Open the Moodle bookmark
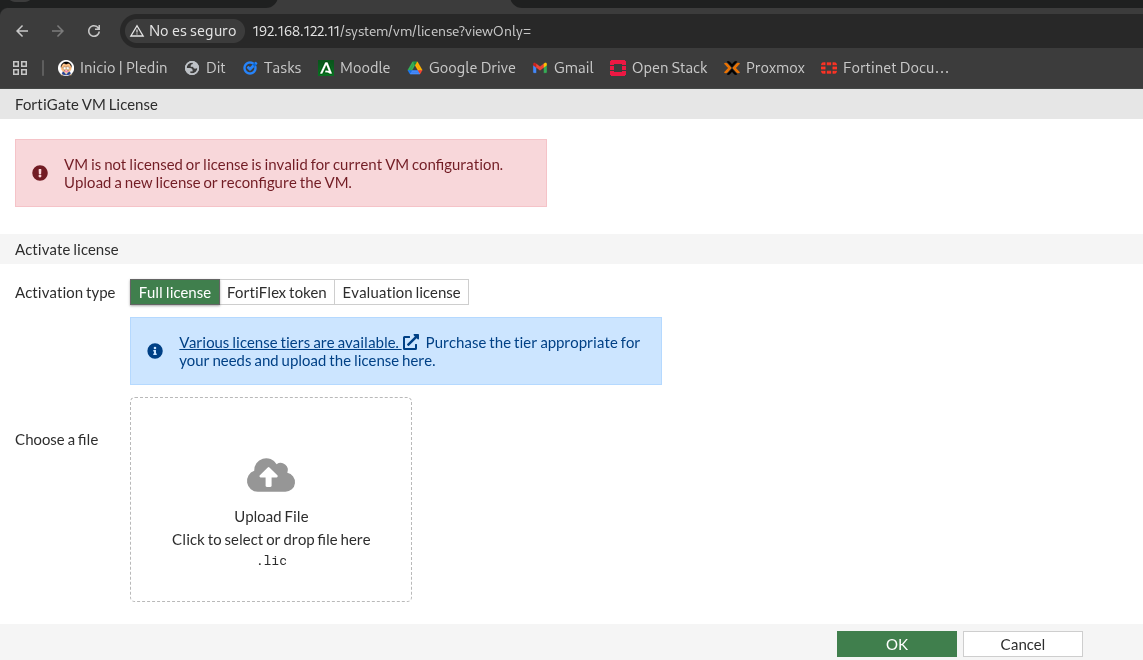 pos(354,68)
